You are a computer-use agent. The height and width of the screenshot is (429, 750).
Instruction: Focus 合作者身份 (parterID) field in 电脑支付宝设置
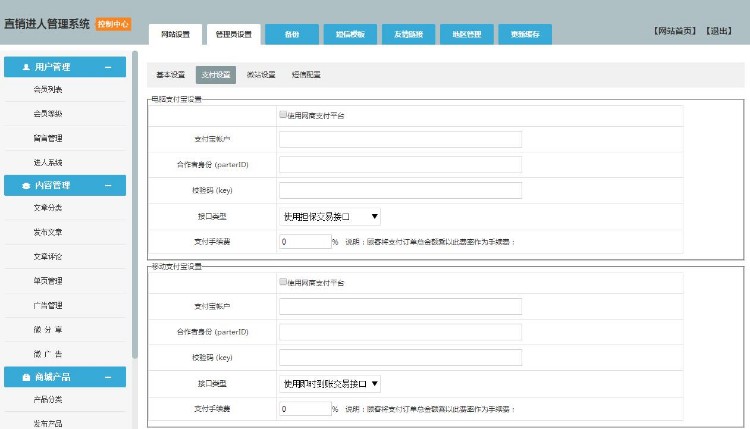tap(400, 165)
